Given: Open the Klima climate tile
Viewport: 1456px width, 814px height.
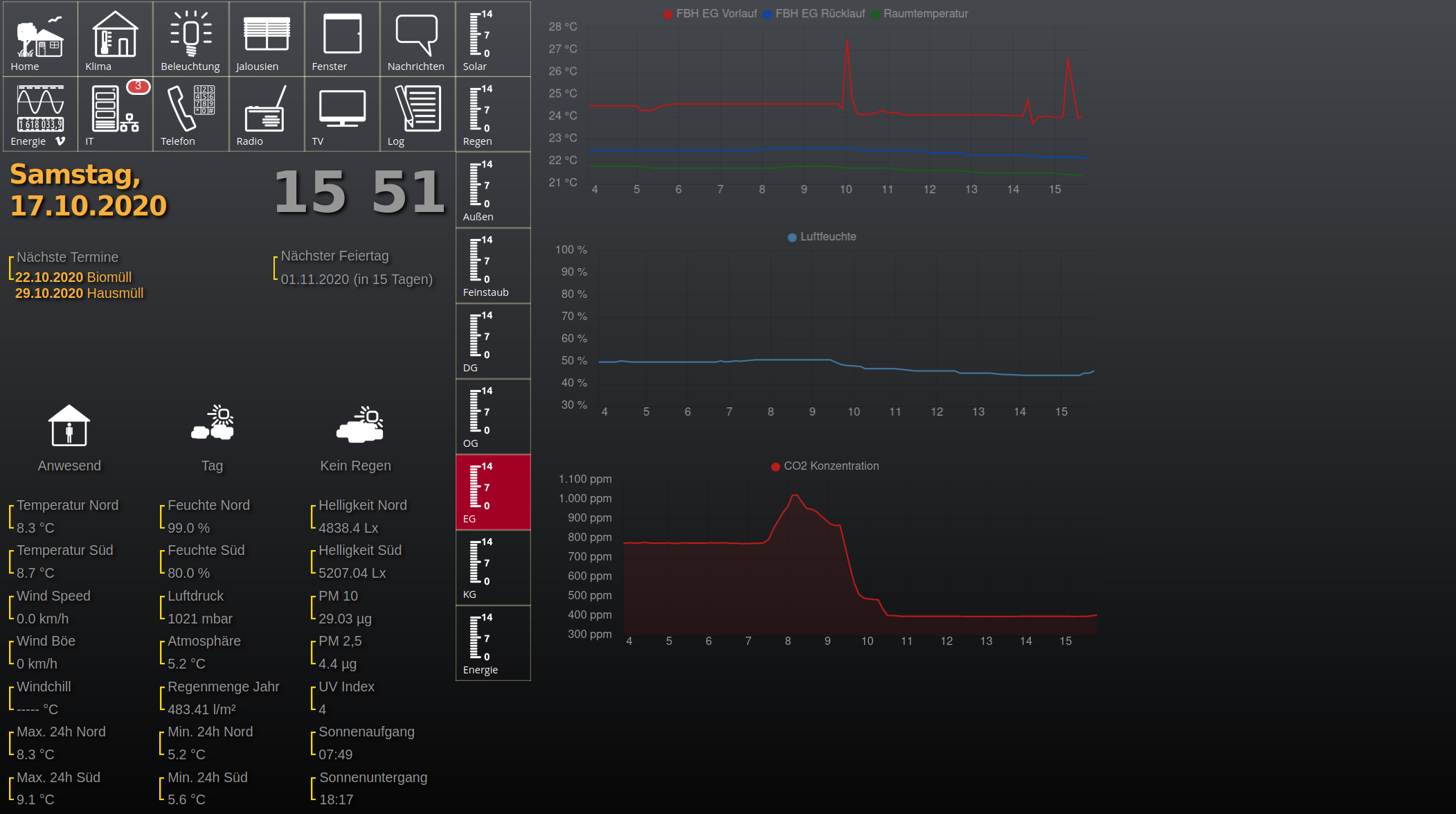Looking at the screenshot, I should [115, 39].
